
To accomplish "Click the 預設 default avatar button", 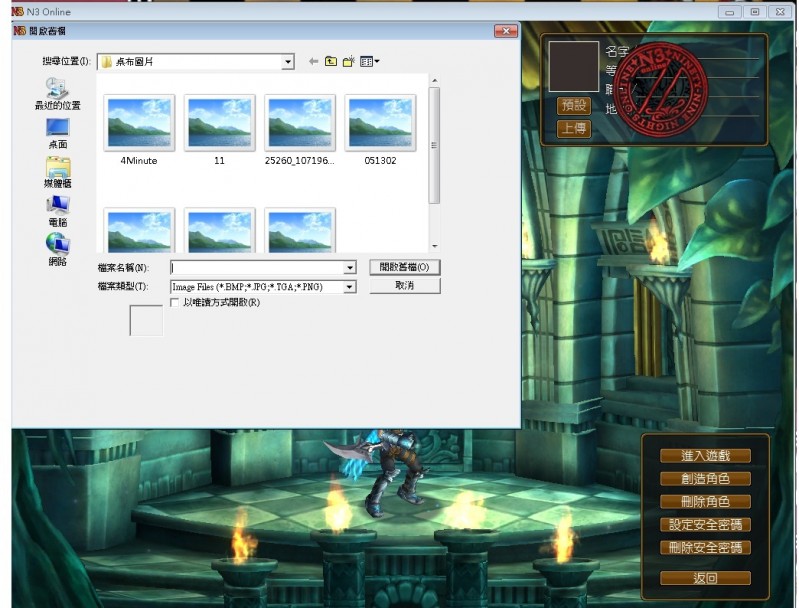I will point(574,105).
